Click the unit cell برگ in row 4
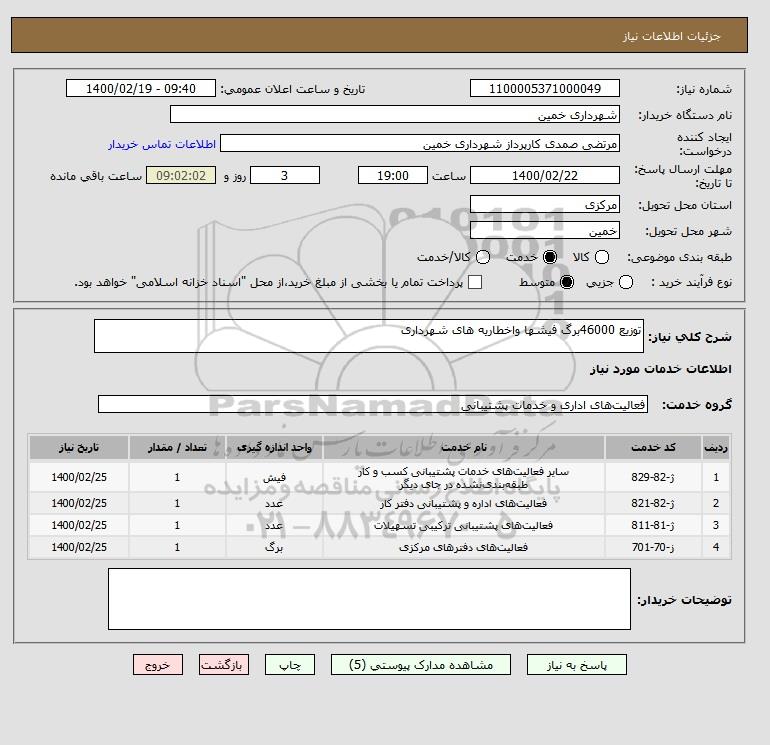This screenshot has width=770, height=745. point(275,547)
